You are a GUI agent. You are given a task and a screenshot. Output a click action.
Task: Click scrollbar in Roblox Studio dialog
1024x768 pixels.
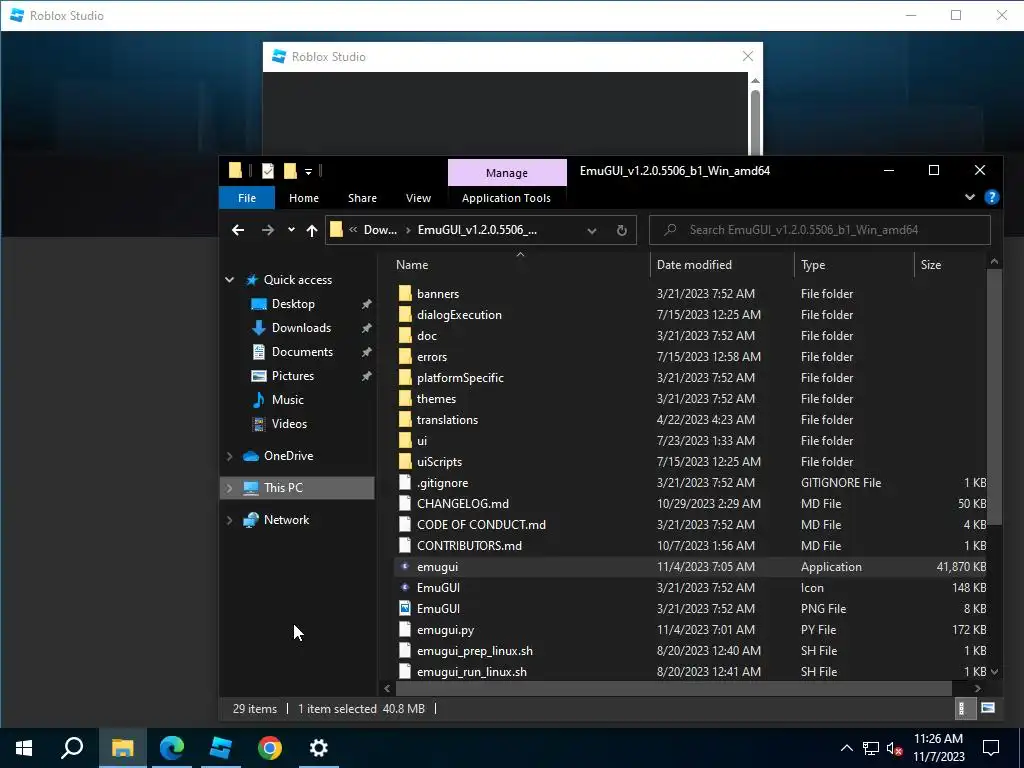click(755, 121)
